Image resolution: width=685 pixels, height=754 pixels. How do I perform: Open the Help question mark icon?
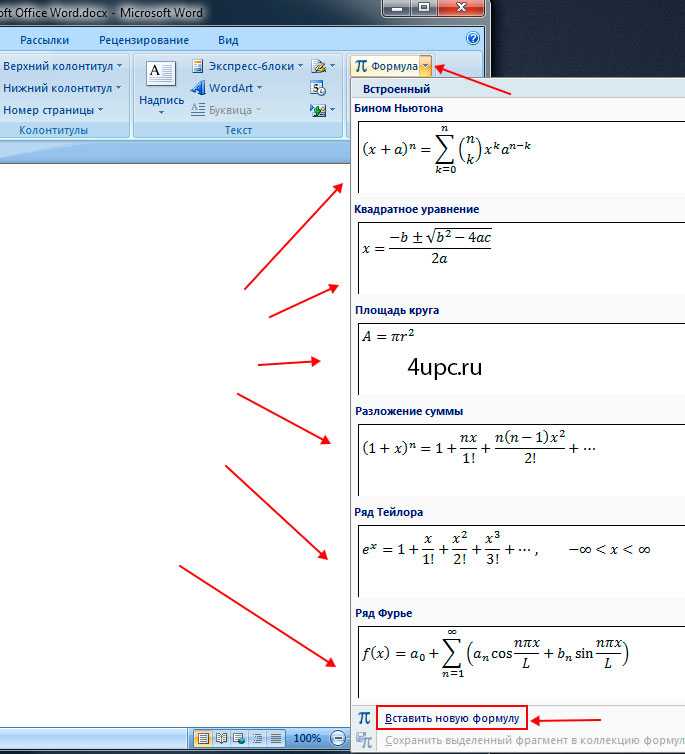(x=473, y=38)
